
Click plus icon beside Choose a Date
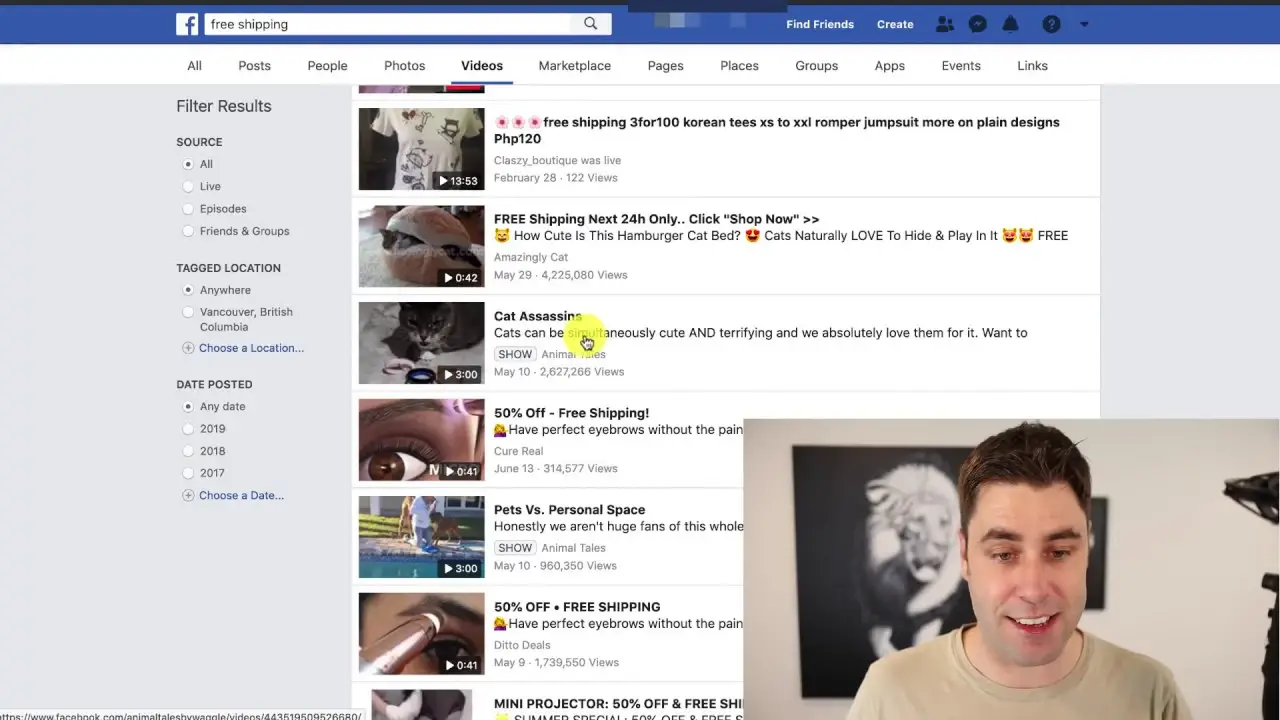188,496
